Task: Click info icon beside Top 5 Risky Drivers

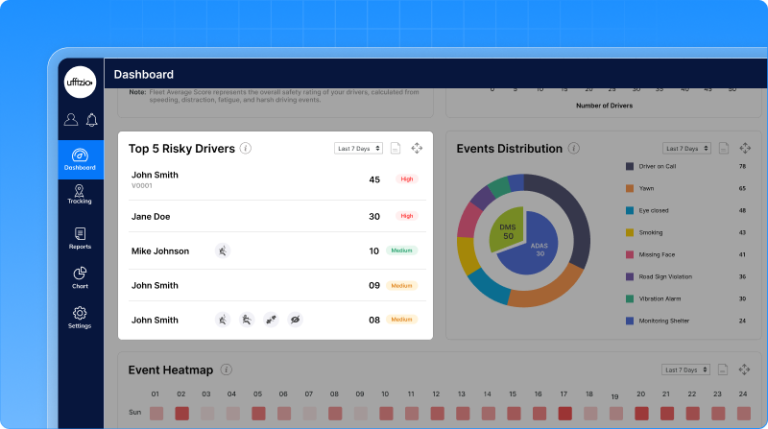Action: (246, 148)
